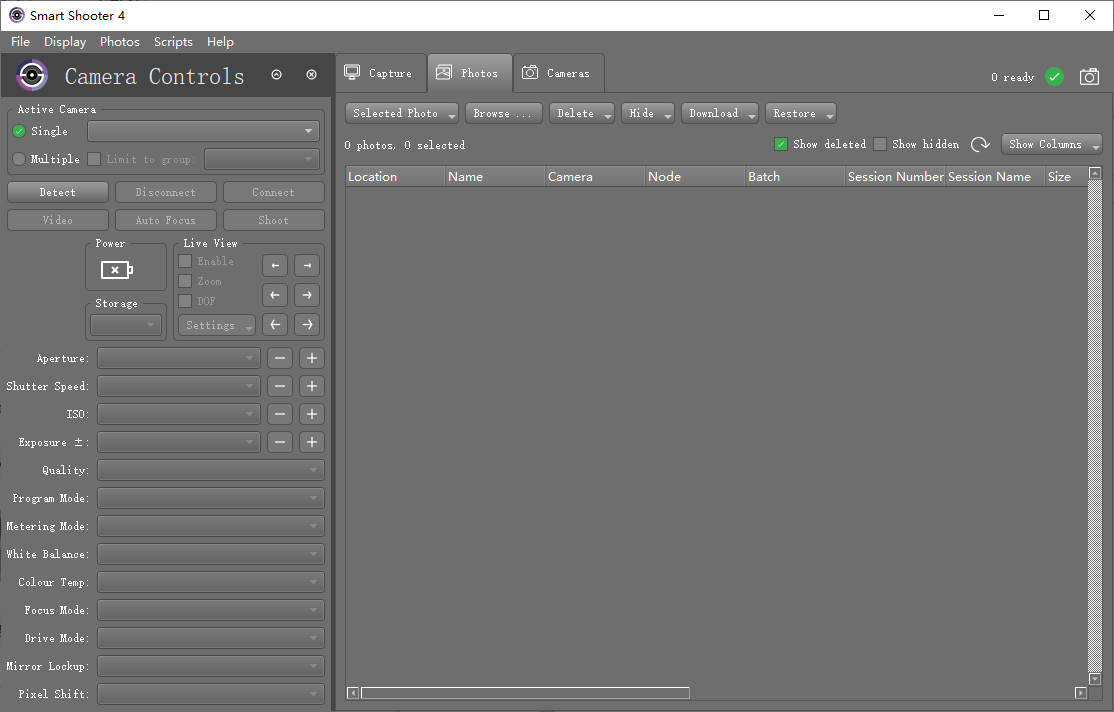Open the Restore dropdown button
The width and height of the screenshot is (1114, 712).
[801, 113]
